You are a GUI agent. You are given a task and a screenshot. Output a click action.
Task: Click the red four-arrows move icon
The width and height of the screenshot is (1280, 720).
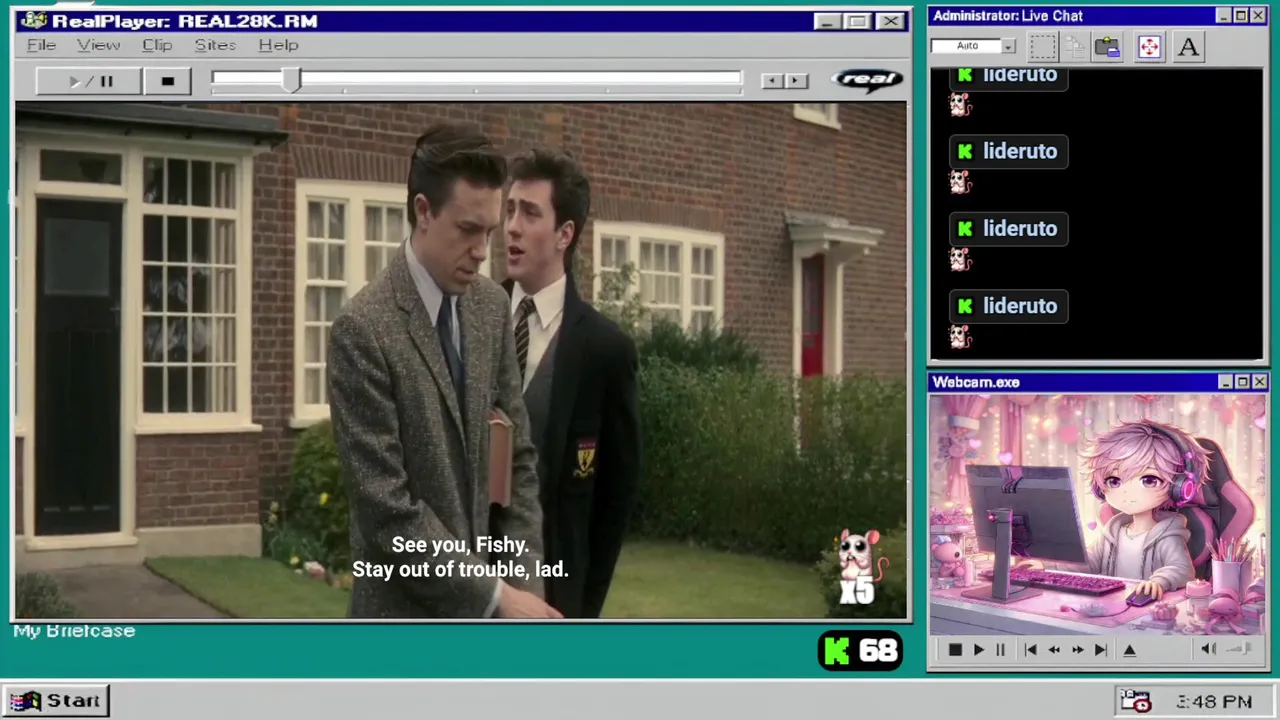pos(1149,46)
